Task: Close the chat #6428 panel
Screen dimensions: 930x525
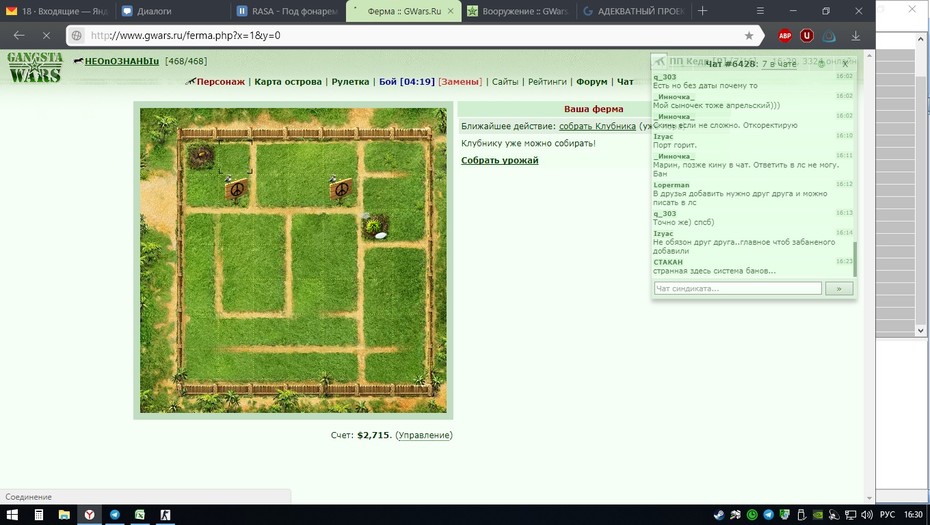Action: (x=845, y=63)
